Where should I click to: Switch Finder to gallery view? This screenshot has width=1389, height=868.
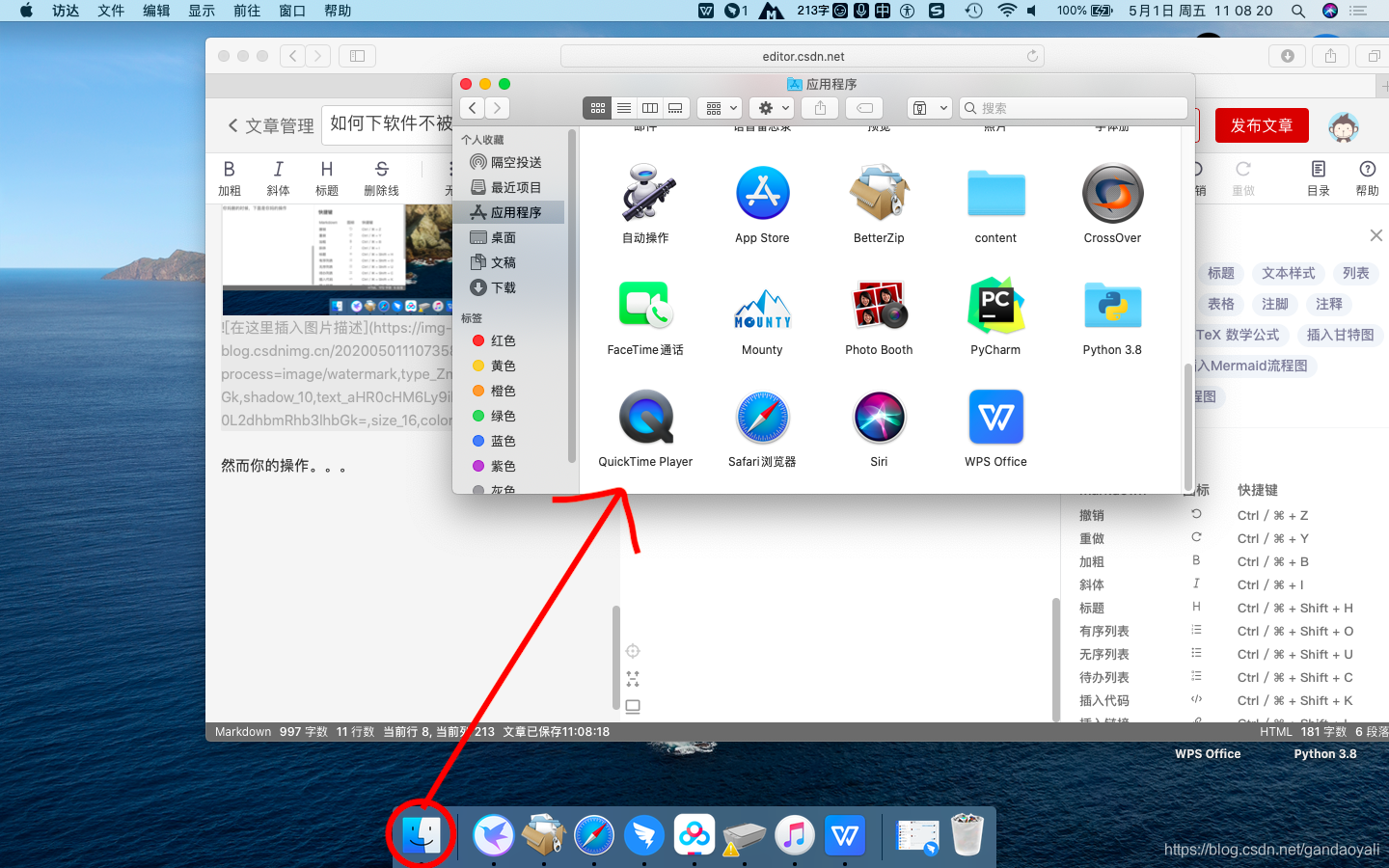tap(675, 108)
